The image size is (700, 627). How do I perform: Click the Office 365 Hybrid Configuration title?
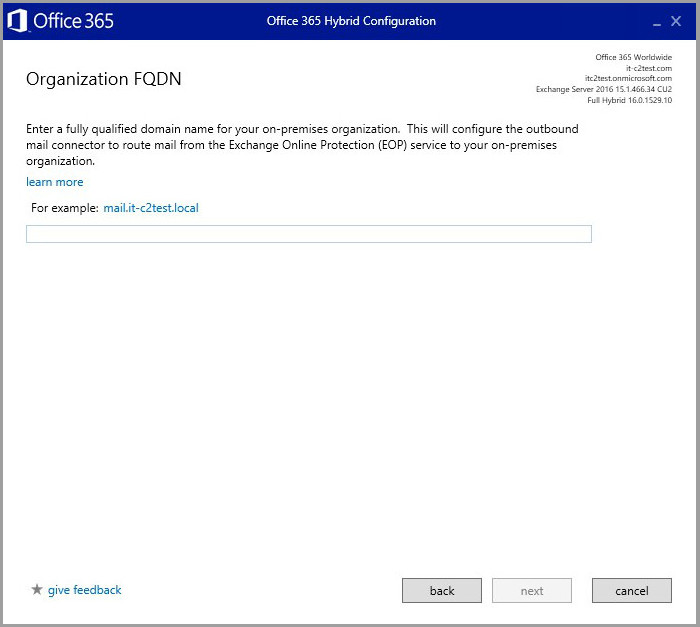coord(351,21)
